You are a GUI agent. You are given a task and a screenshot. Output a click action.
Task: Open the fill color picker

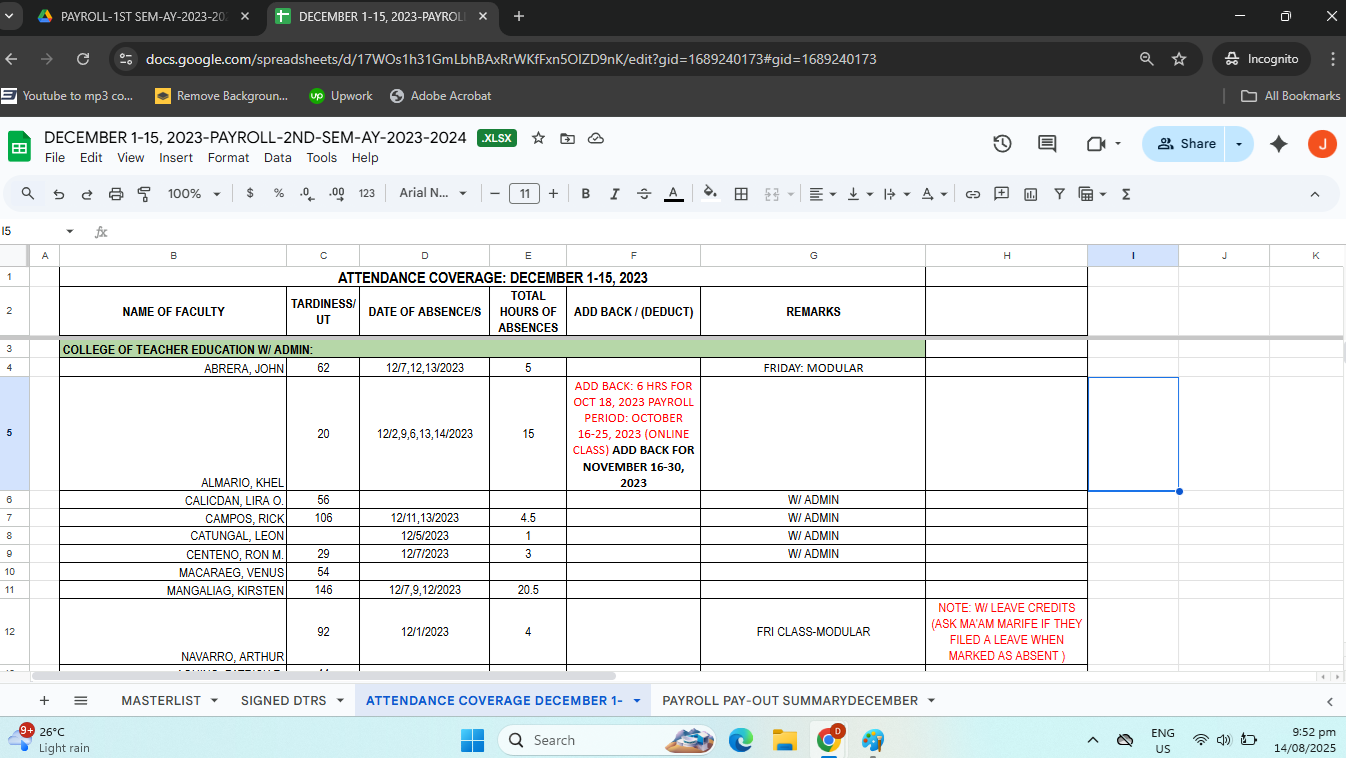711,194
